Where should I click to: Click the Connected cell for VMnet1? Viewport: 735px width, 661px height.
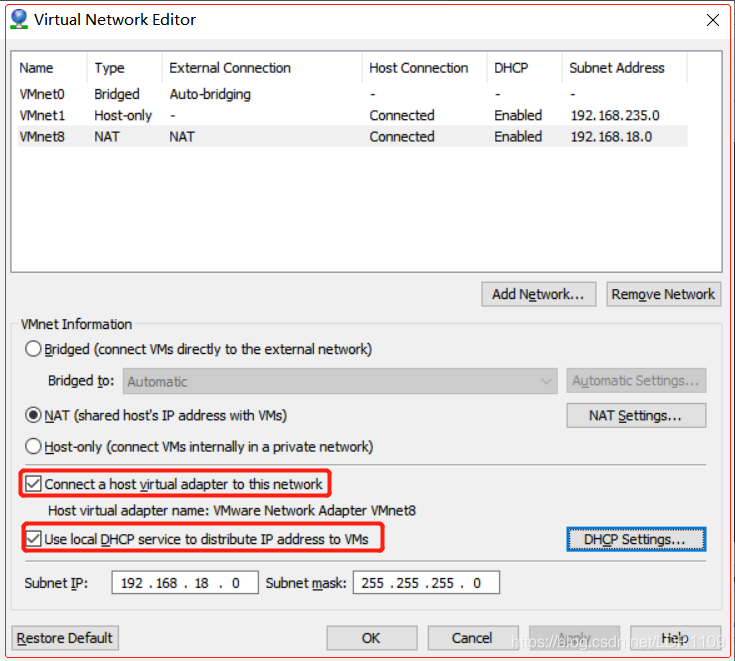click(x=402, y=115)
